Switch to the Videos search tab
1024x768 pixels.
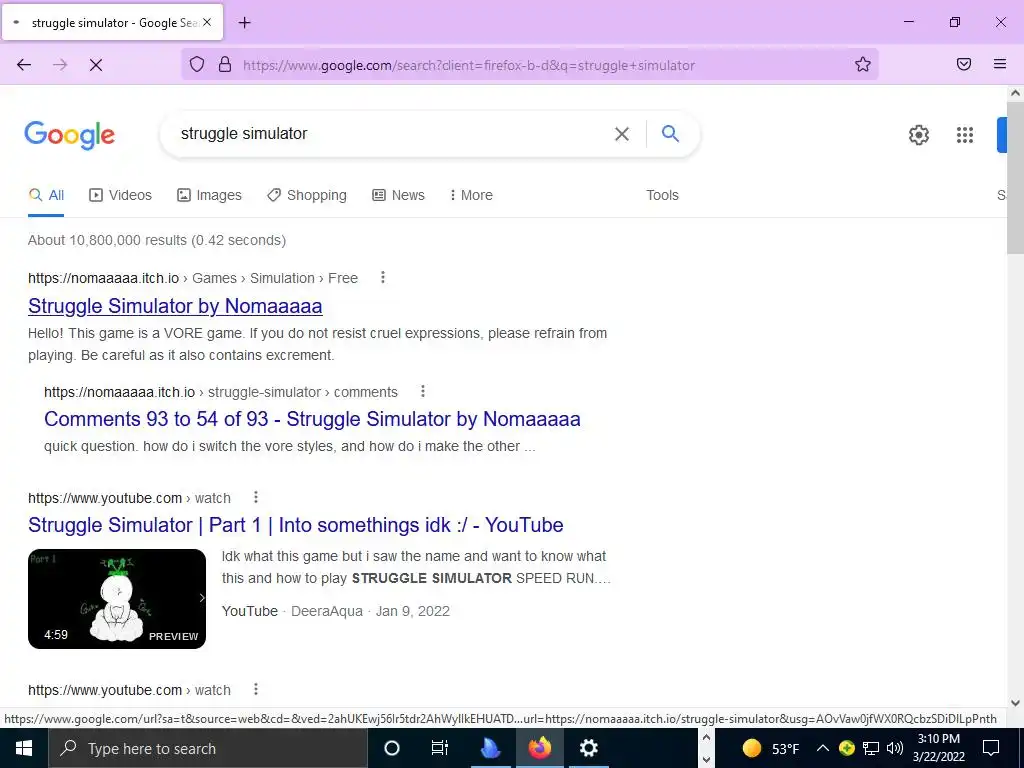(121, 195)
